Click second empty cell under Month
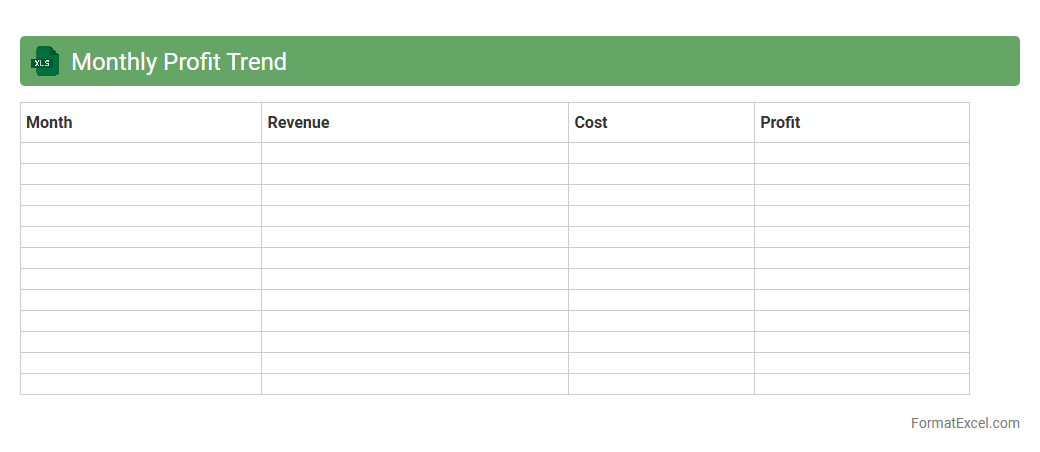This screenshot has height=452, width=1040. (141, 174)
